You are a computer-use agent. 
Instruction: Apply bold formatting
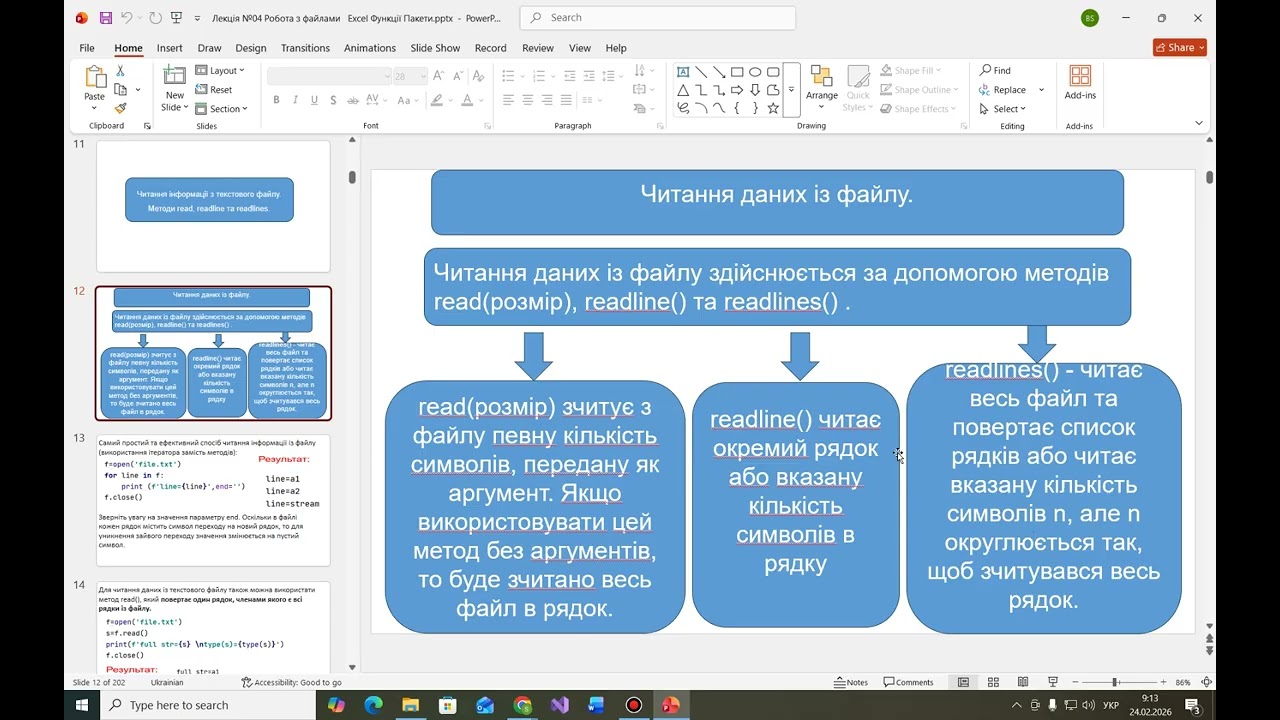pos(277,100)
